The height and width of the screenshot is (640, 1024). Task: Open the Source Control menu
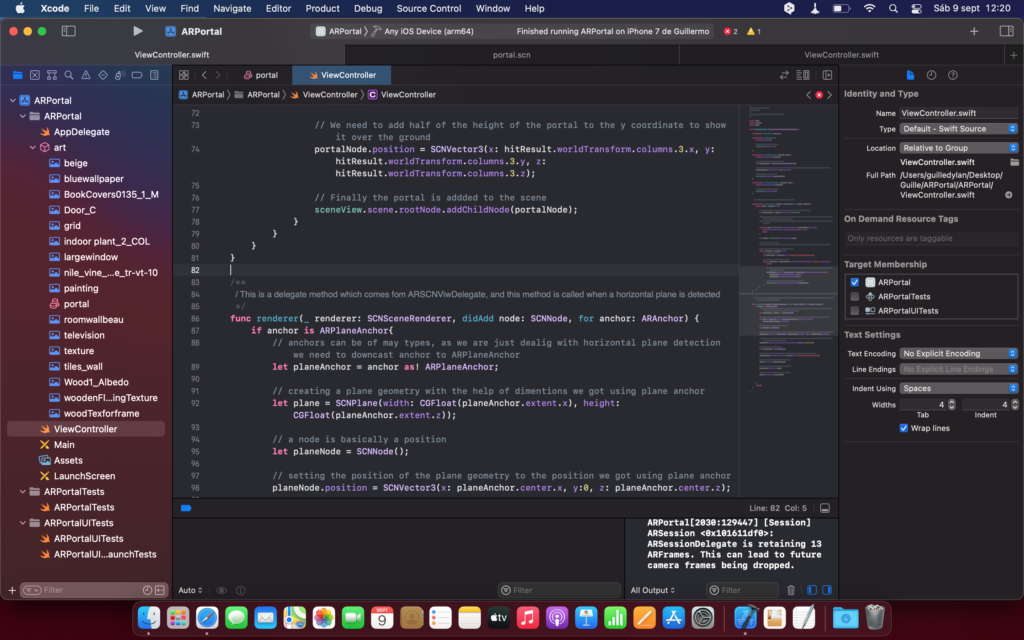428,8
